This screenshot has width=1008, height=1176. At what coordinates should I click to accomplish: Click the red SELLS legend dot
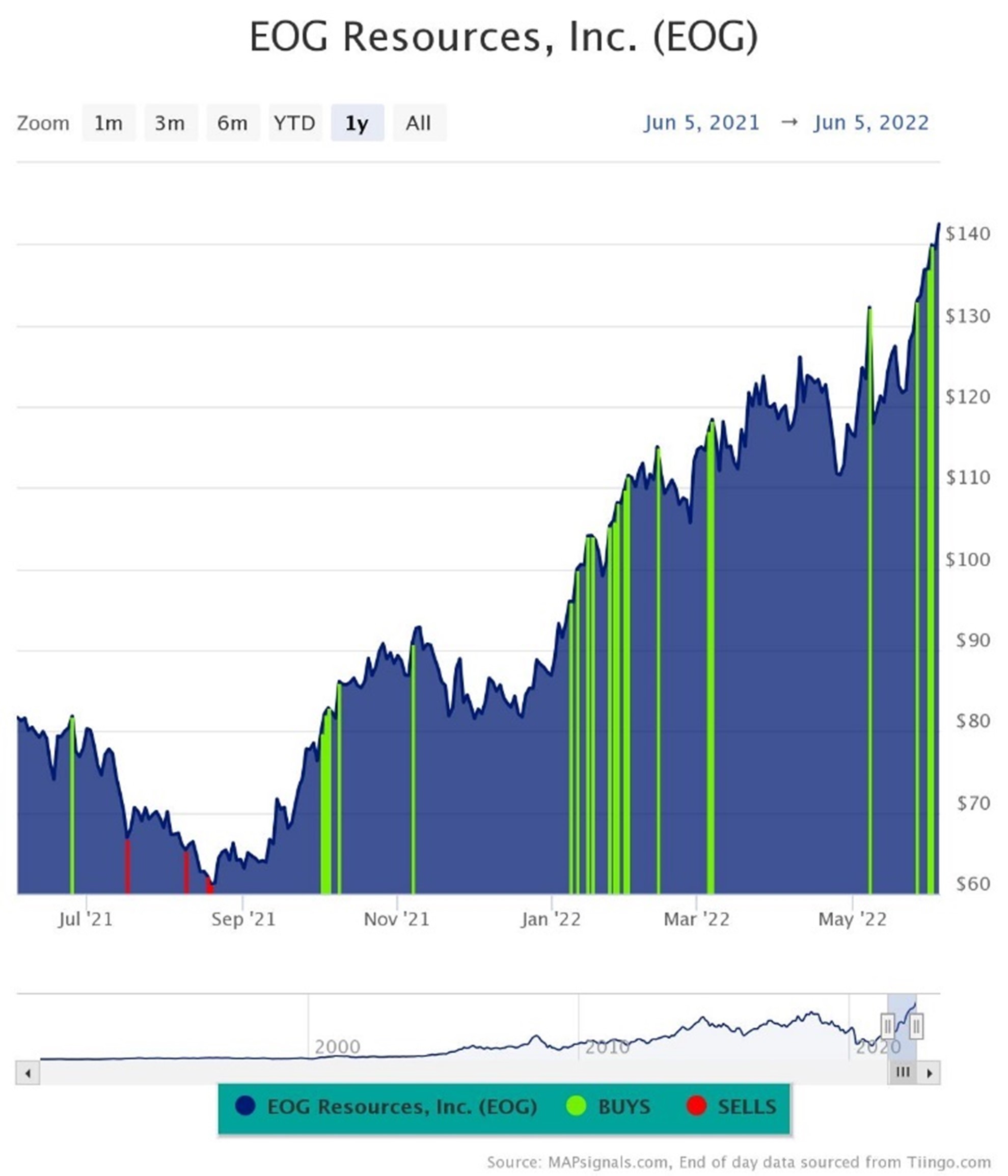click(x=696, y=1106)
